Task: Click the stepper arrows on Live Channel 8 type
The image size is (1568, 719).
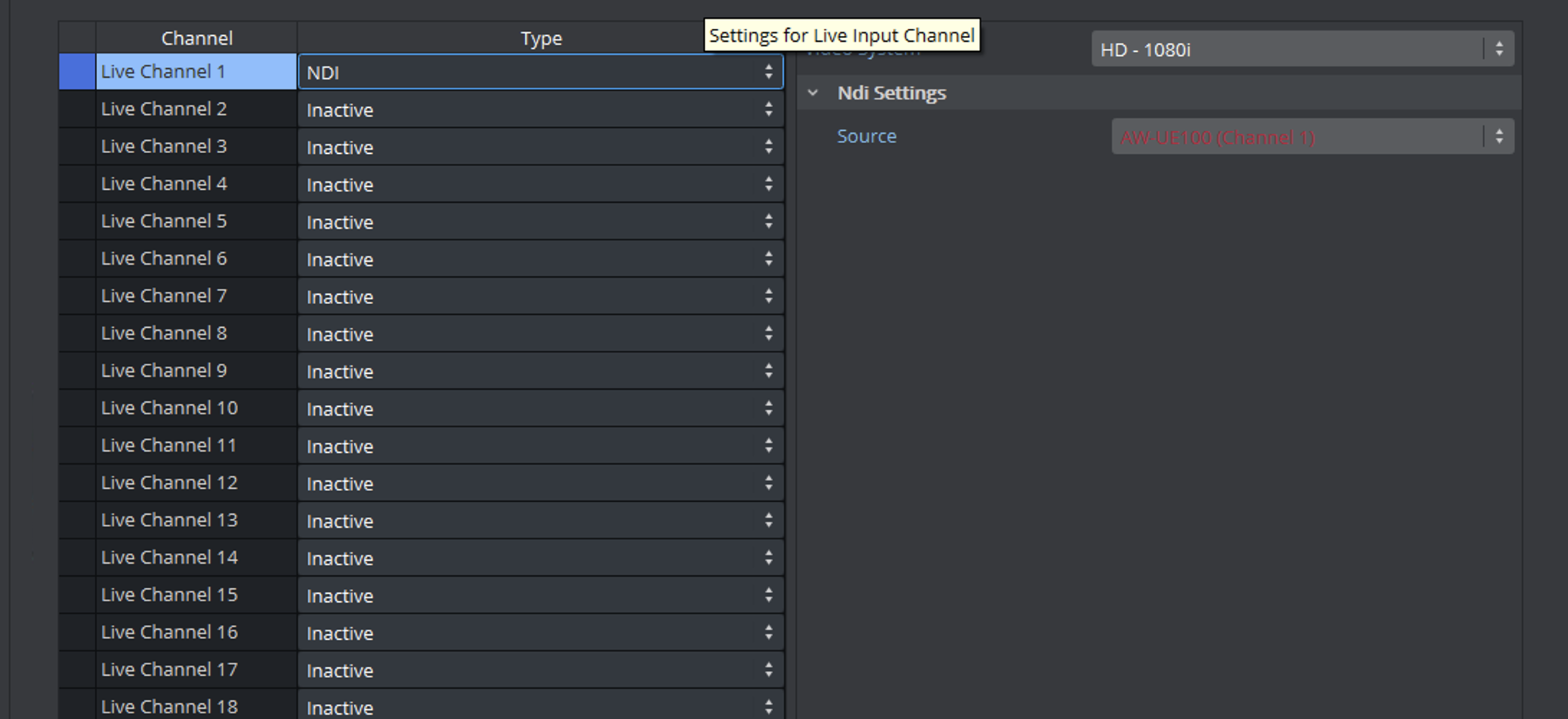Action: 769,334
